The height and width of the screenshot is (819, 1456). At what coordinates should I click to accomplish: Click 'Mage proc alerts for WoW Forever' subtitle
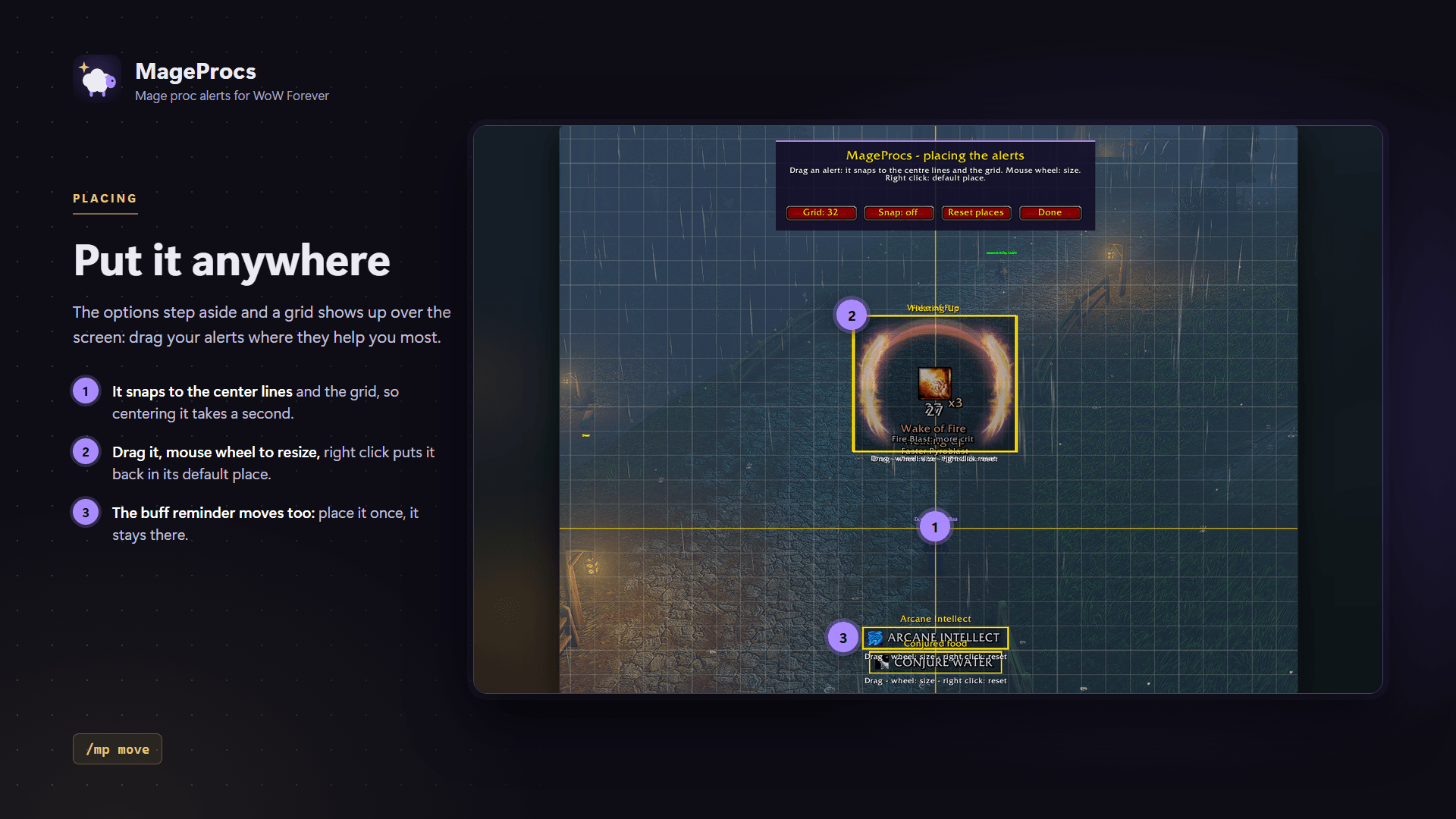click(x=232, y=96)
